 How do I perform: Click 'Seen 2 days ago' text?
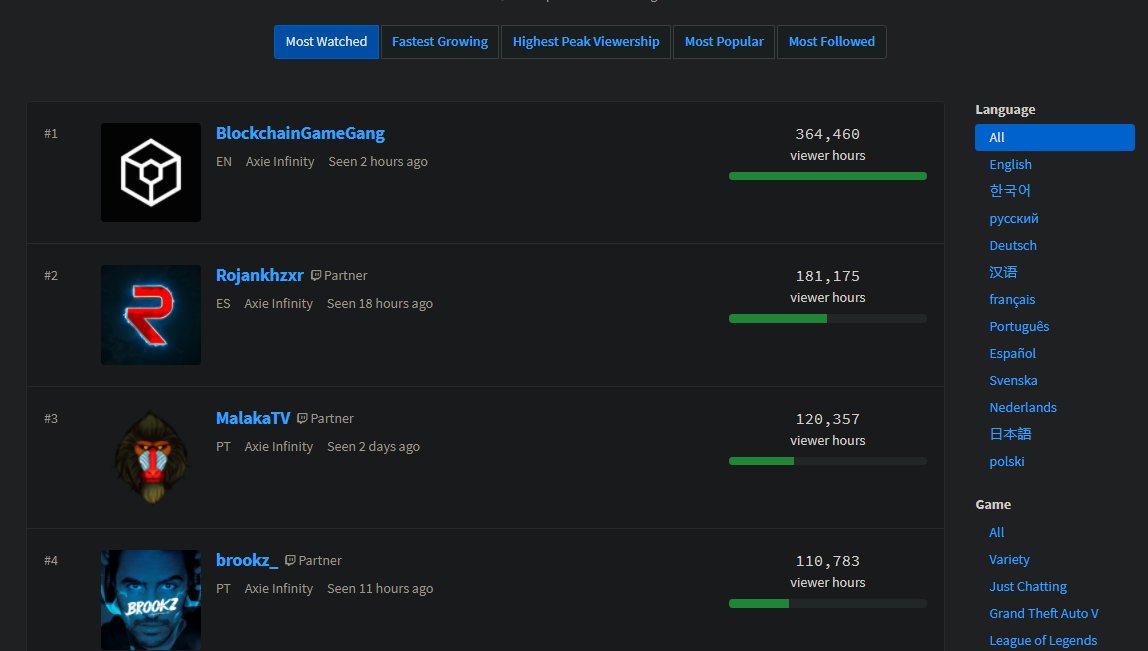coord(373,447)
